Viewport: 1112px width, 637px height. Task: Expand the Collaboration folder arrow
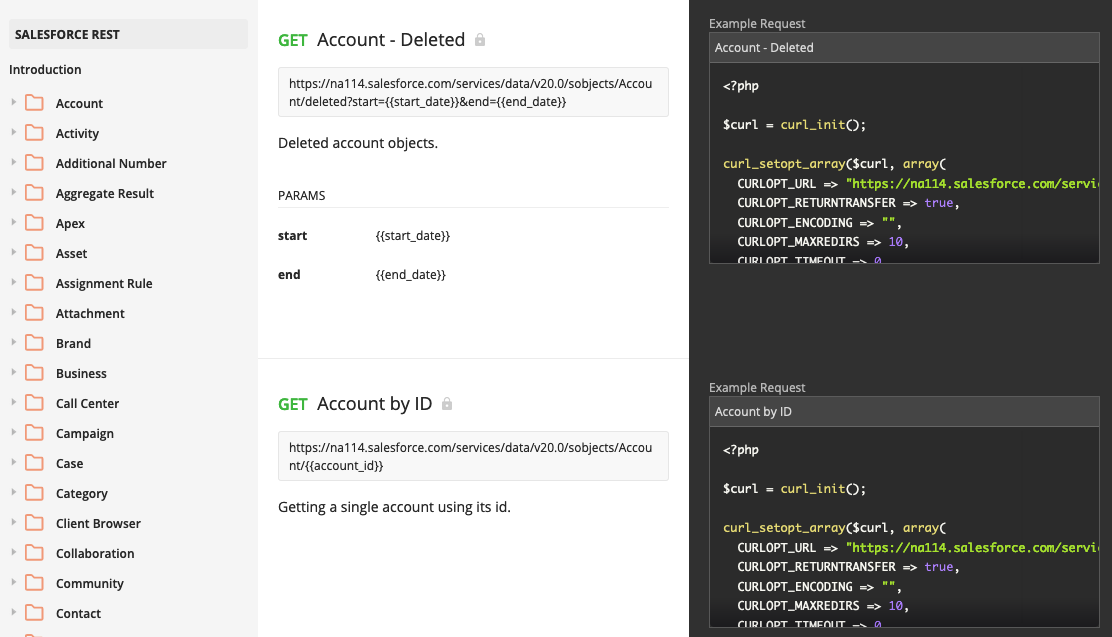click(13, 553)
